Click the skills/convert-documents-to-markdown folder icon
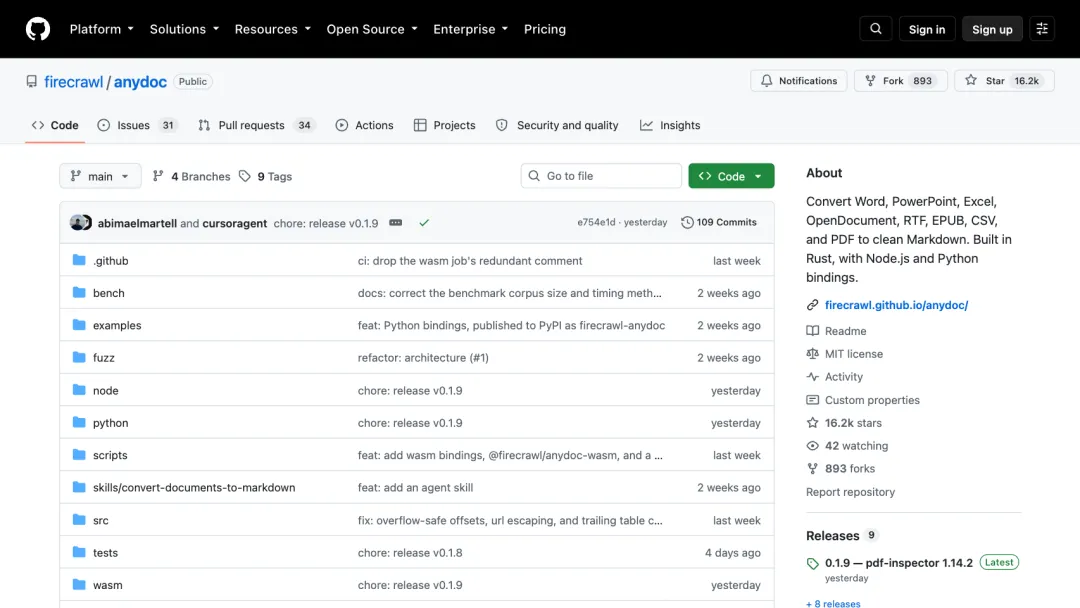1080x608 pixels. coord(79,487)
